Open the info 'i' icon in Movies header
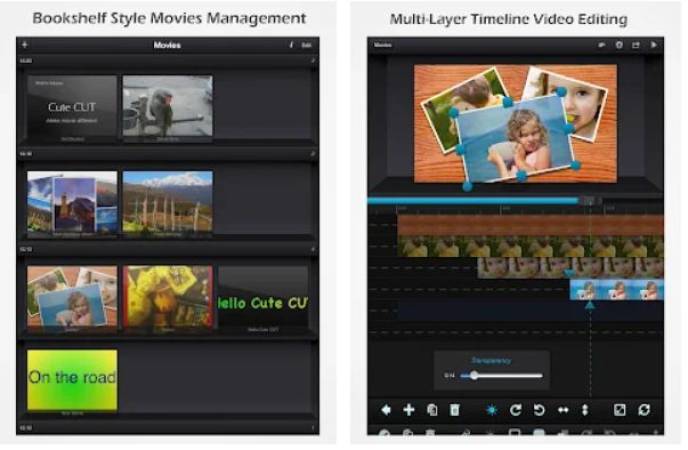This screenshot has height=450, width=688. click(x=290, y=45)
